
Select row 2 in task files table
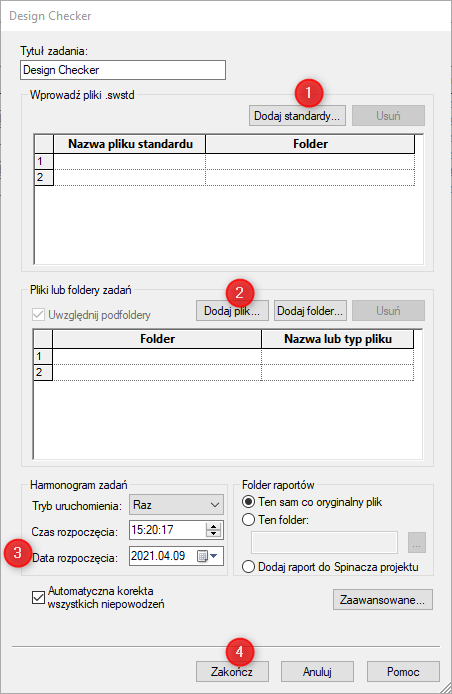click(43, 372)
